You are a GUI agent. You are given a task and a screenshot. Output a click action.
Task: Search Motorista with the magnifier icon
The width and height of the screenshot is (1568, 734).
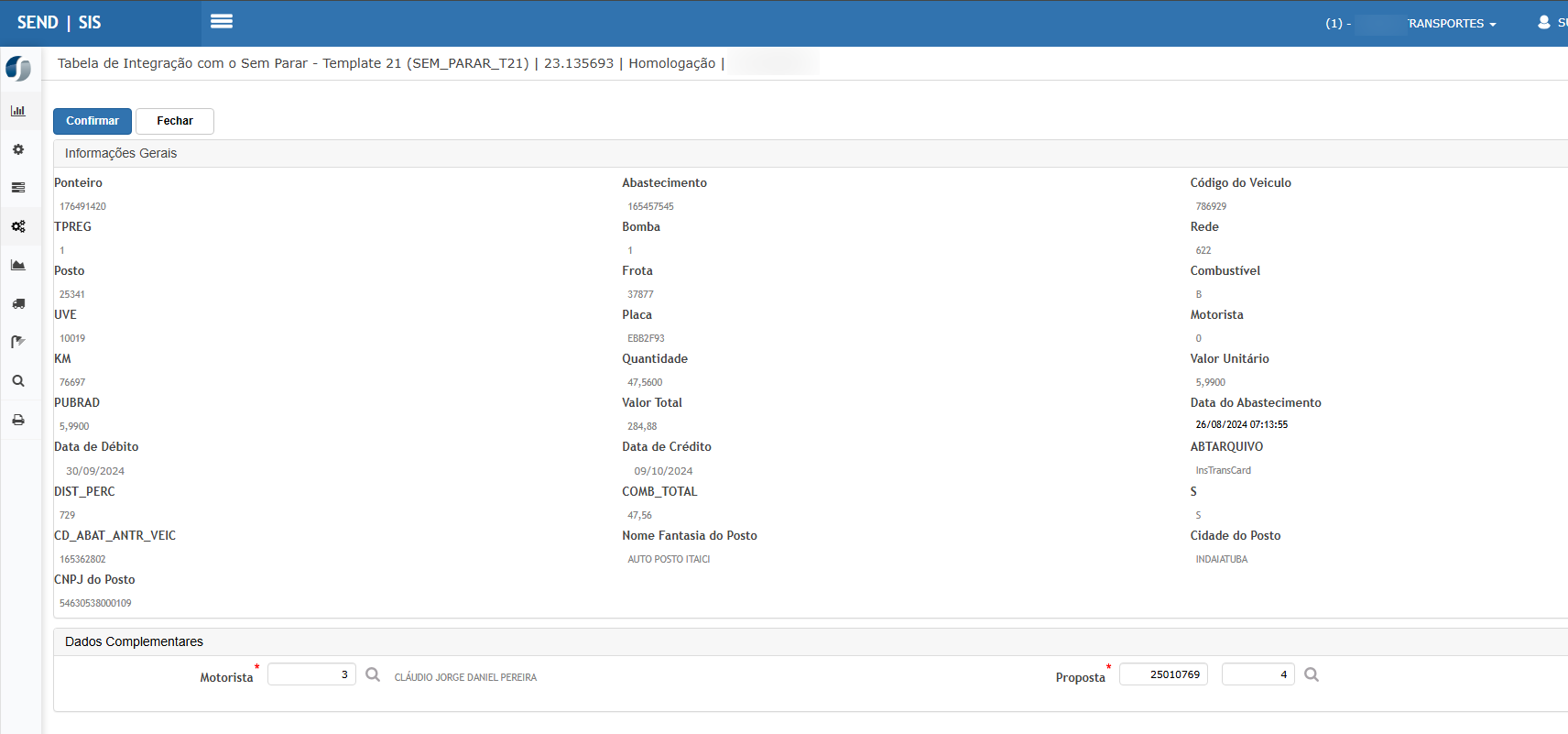tap(373, 674)
